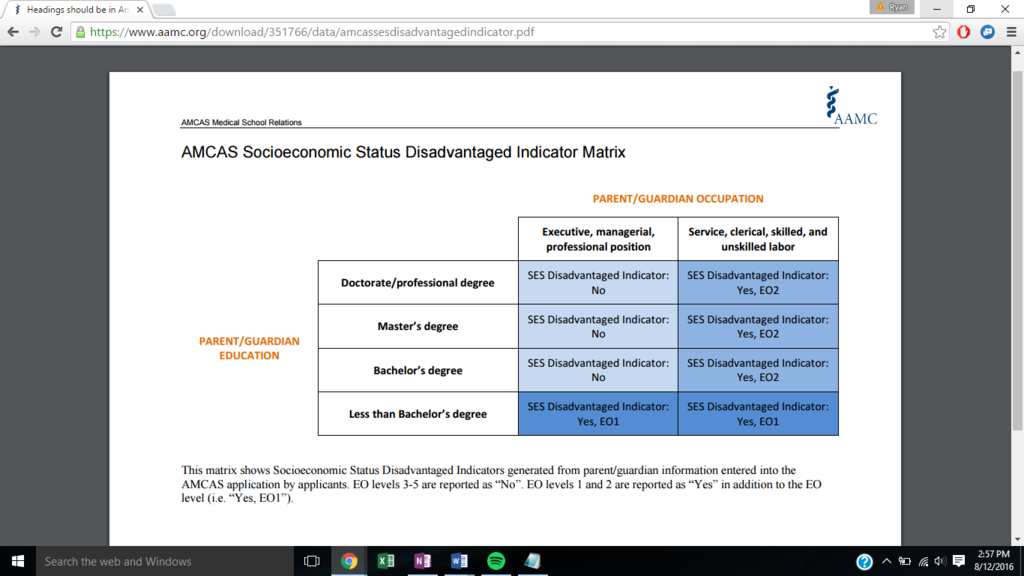Image resolution: width=1024 pixels, height=576 pixels.
Task: Click the Bachelor's row 'Yes, EO2' cell
Action: point(758,370)
